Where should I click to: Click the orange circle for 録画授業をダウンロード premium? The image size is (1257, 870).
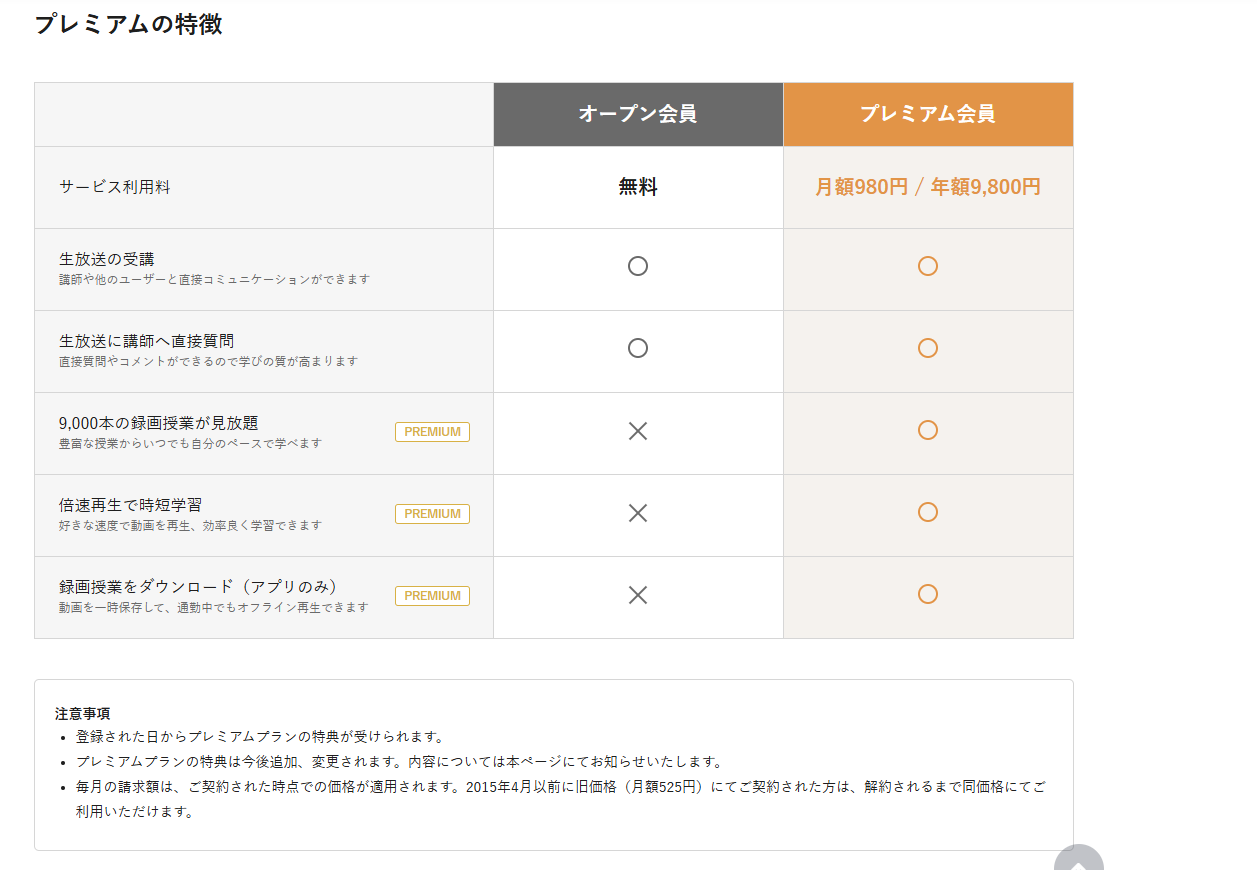[928, 595]
